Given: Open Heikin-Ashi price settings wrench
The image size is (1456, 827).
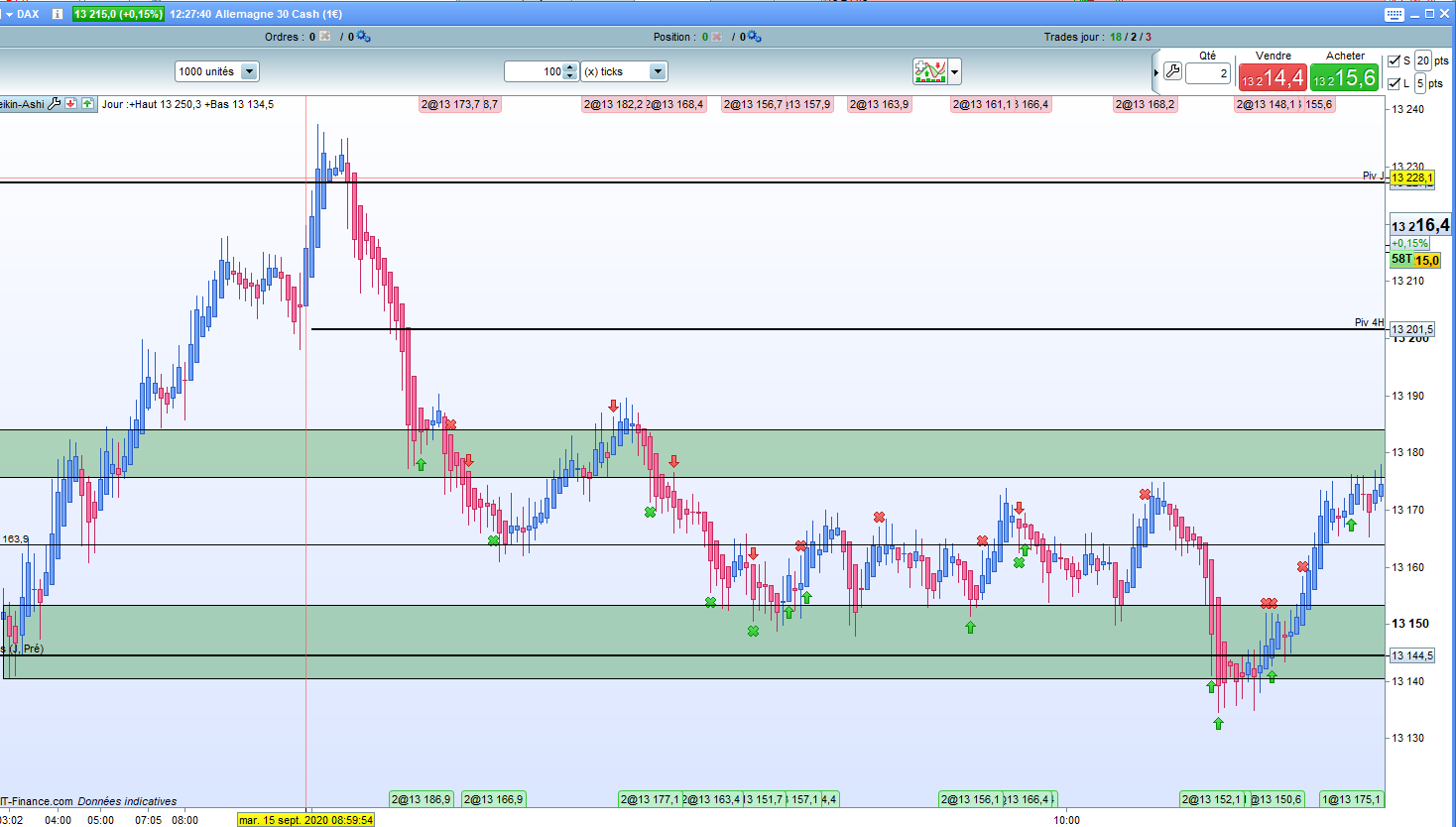Looking at the screenshot, I should click(x=55, y=103).
